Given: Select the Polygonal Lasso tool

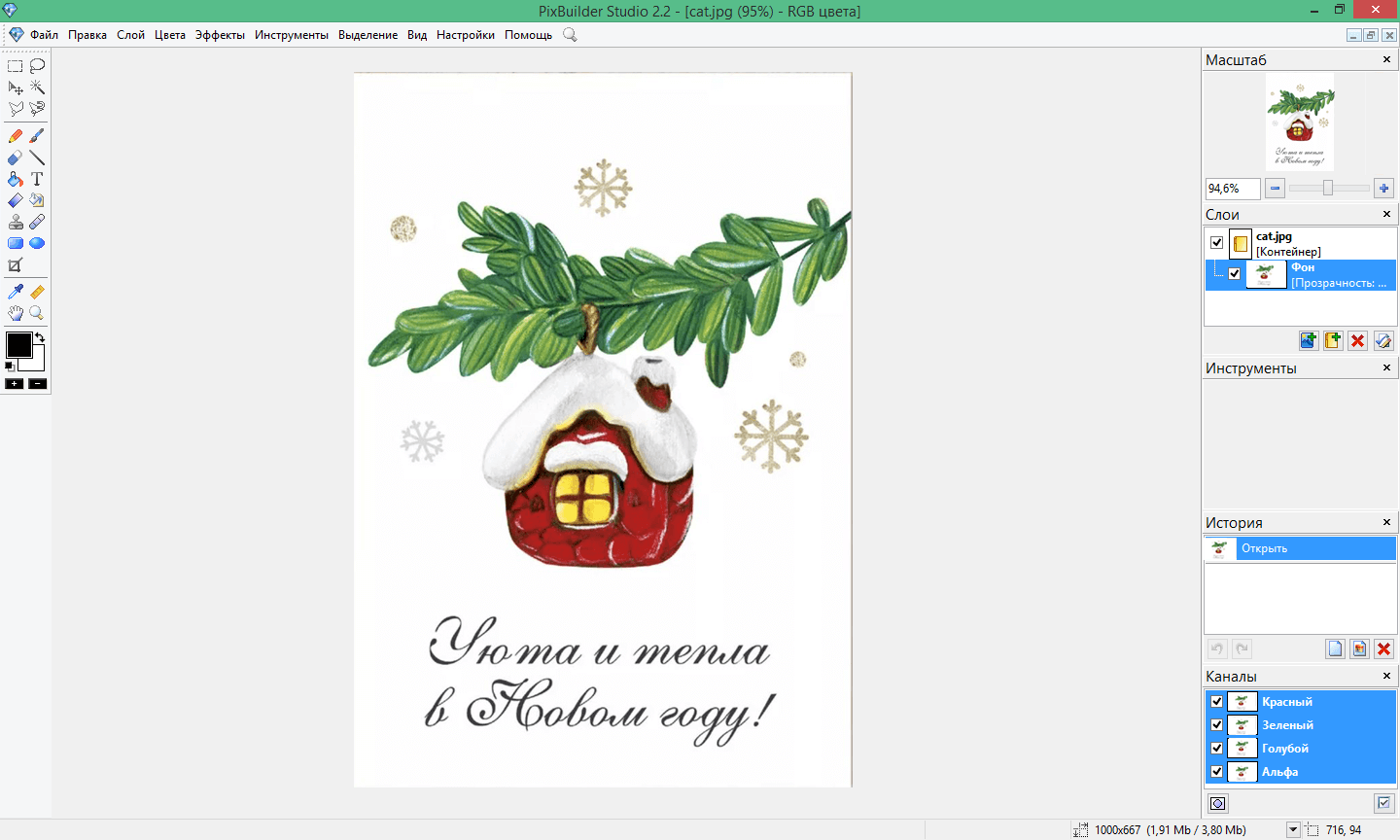Looking at the screenshot, I should click(x=16, y=109).
